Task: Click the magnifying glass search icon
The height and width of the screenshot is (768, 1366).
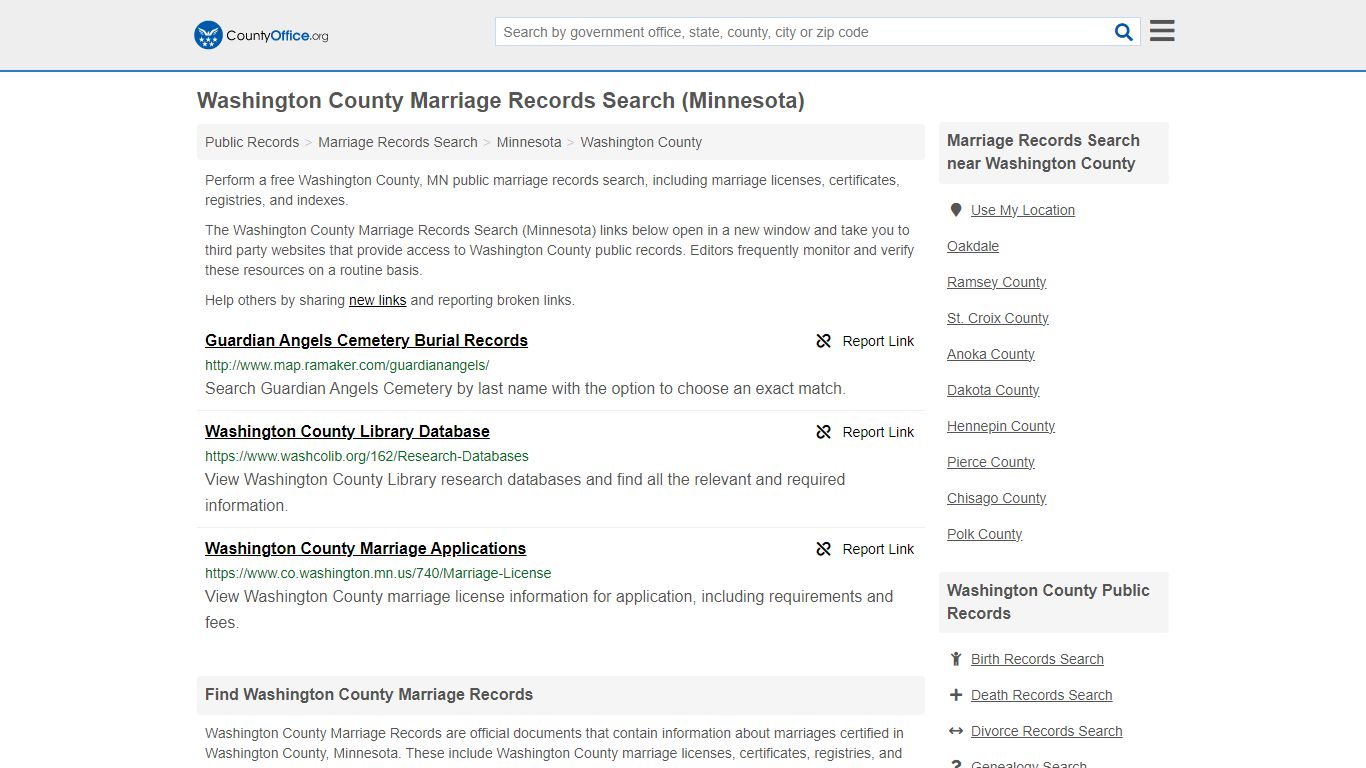Action: pos(1124,32)
